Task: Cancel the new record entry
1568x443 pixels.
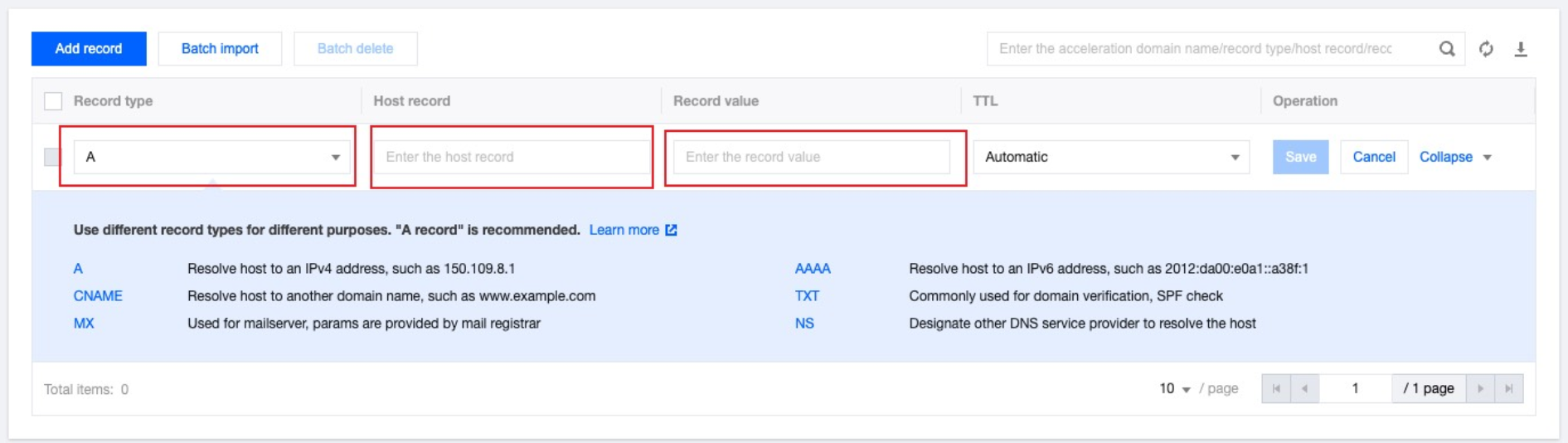Action: 1373,157
